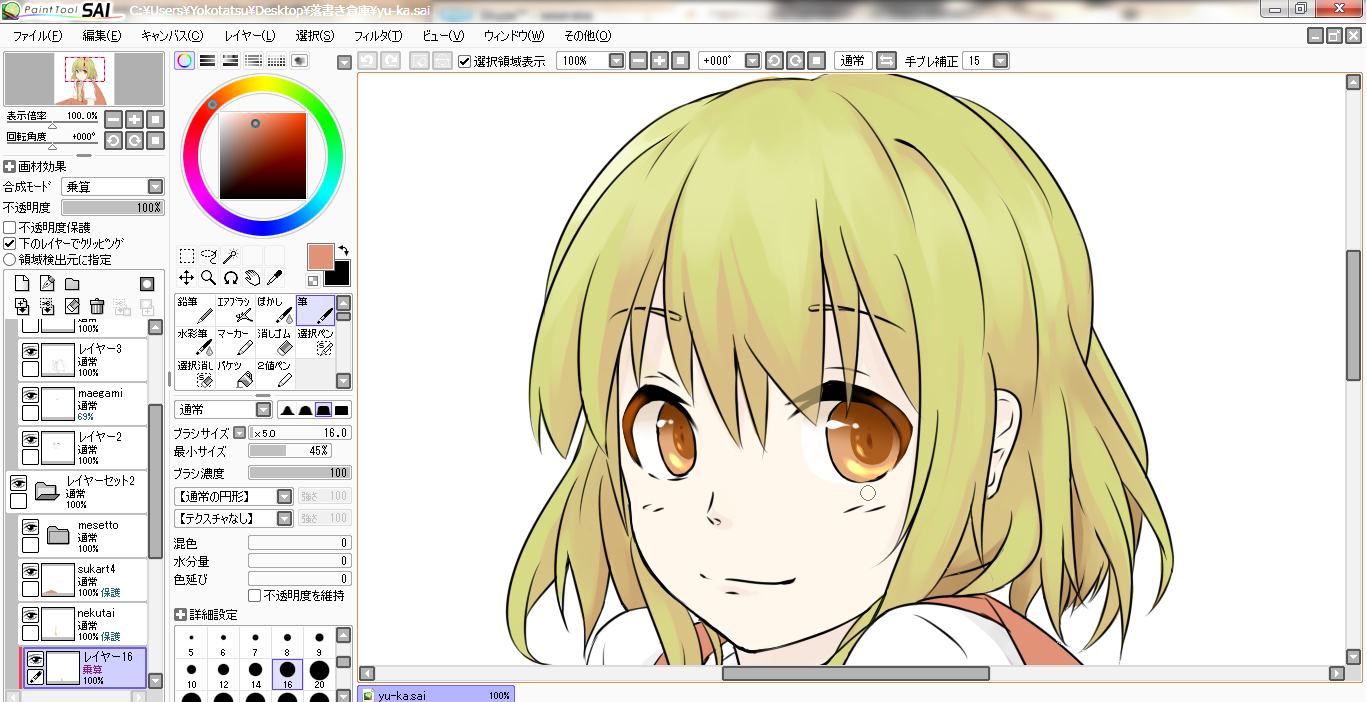Enable 不透明度を維持 checkbox
Screen dimensions: 1367x702
pyautogui.click(x=254, y=595)
